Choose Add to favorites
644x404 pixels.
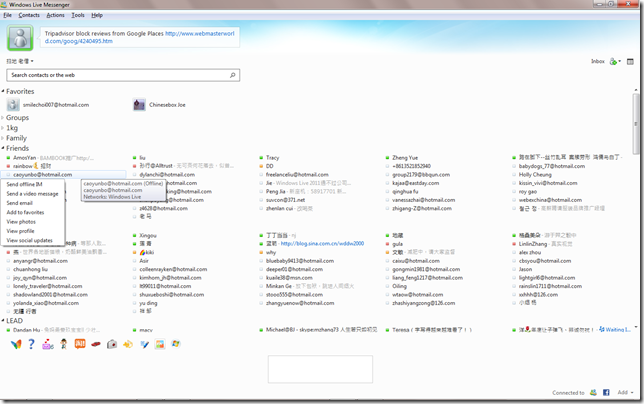coord(32,213)
